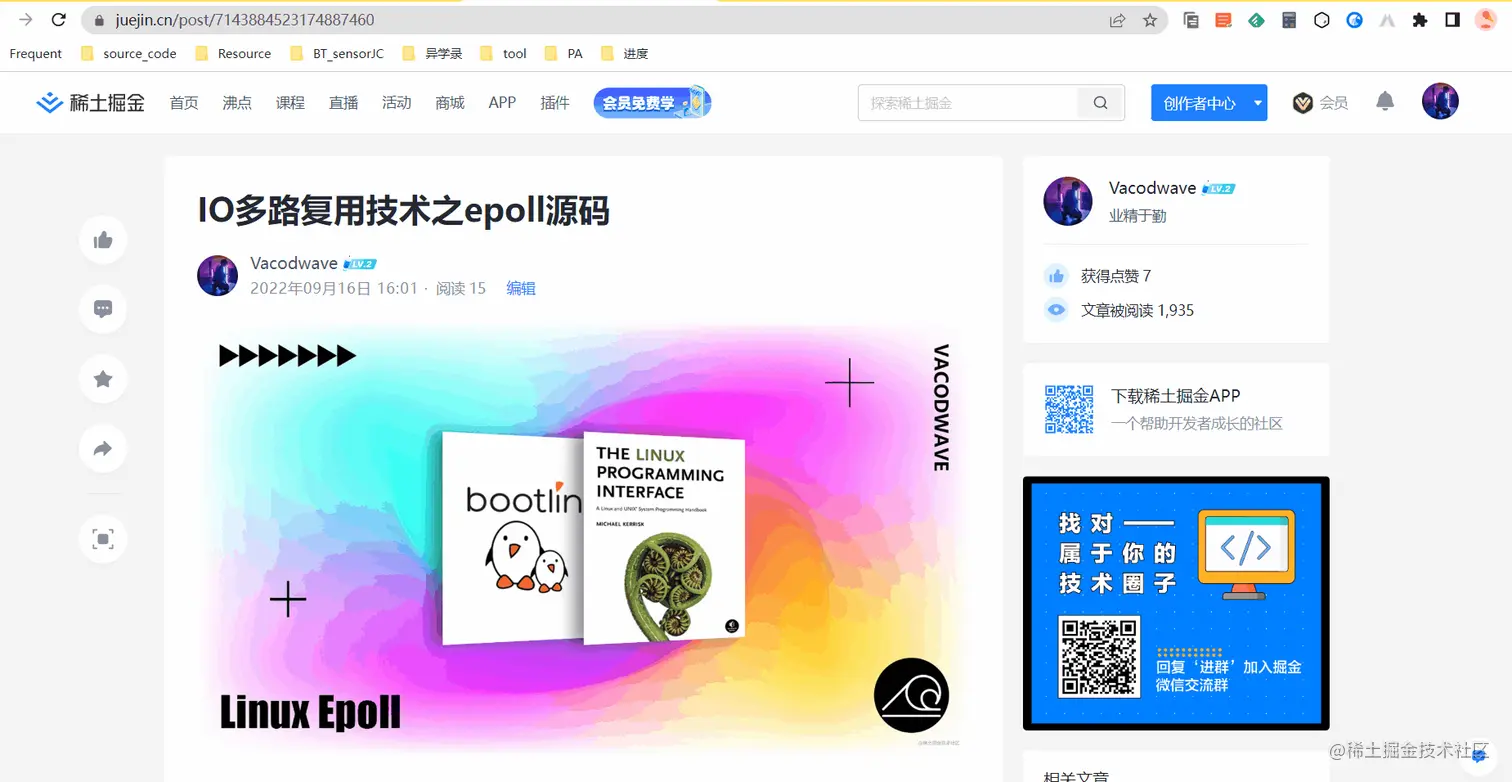Screen dimensions: 1512x782
Task: Open the 课程 navigation menu
Action: point(290,102)
